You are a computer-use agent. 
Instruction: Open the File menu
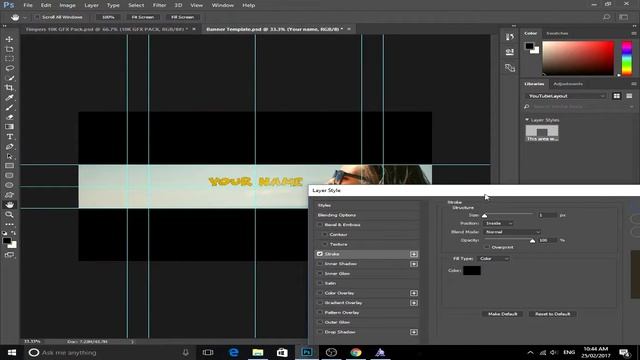tap(28, 5)
